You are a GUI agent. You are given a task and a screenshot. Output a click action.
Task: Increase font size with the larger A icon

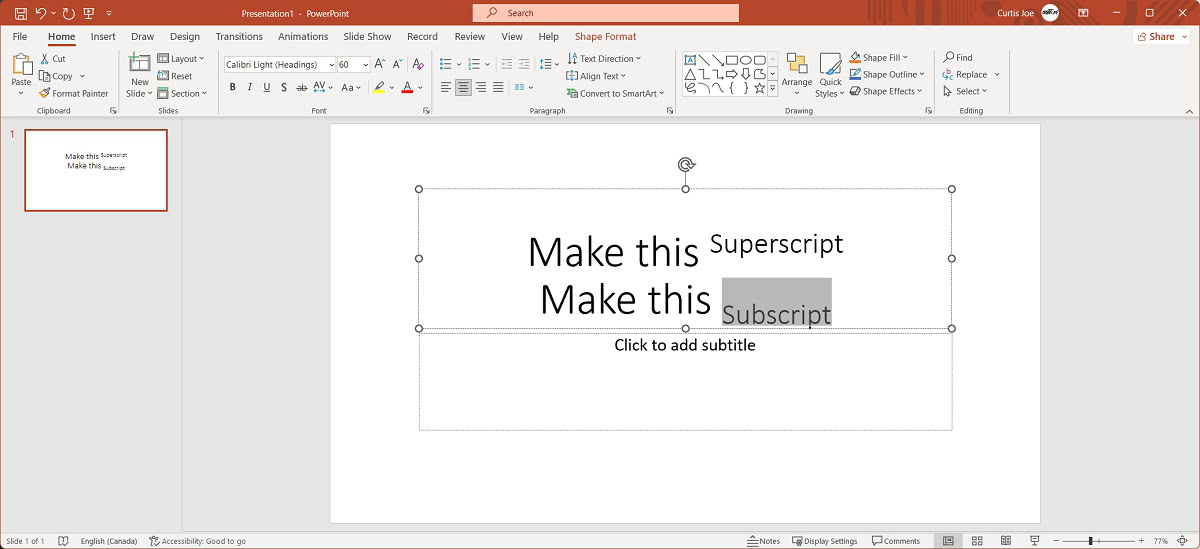coord(379,64)
